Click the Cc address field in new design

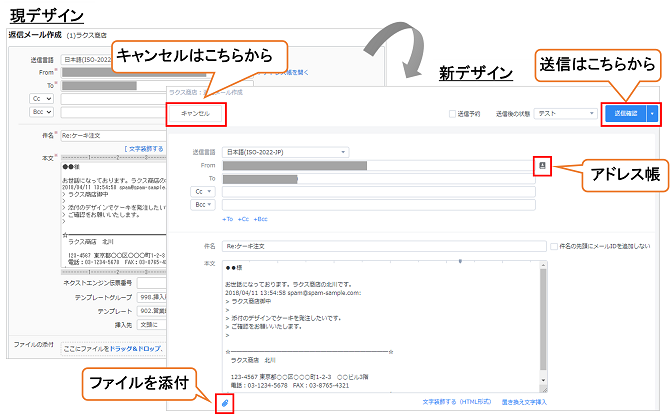point(379,191)
